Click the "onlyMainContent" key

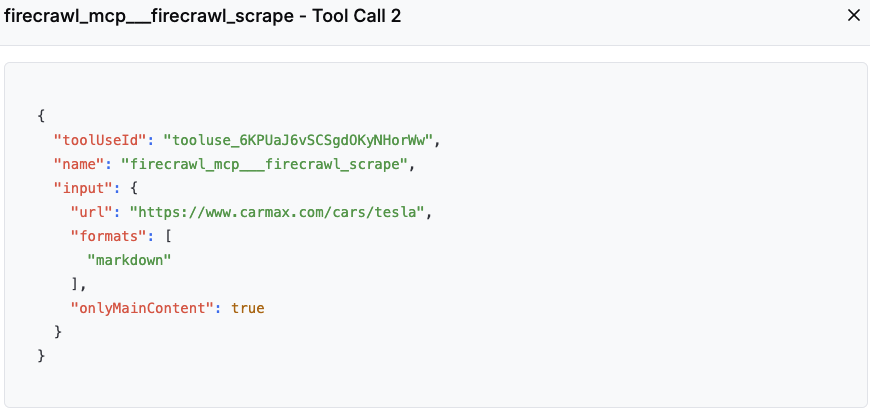tap(142, 308)
